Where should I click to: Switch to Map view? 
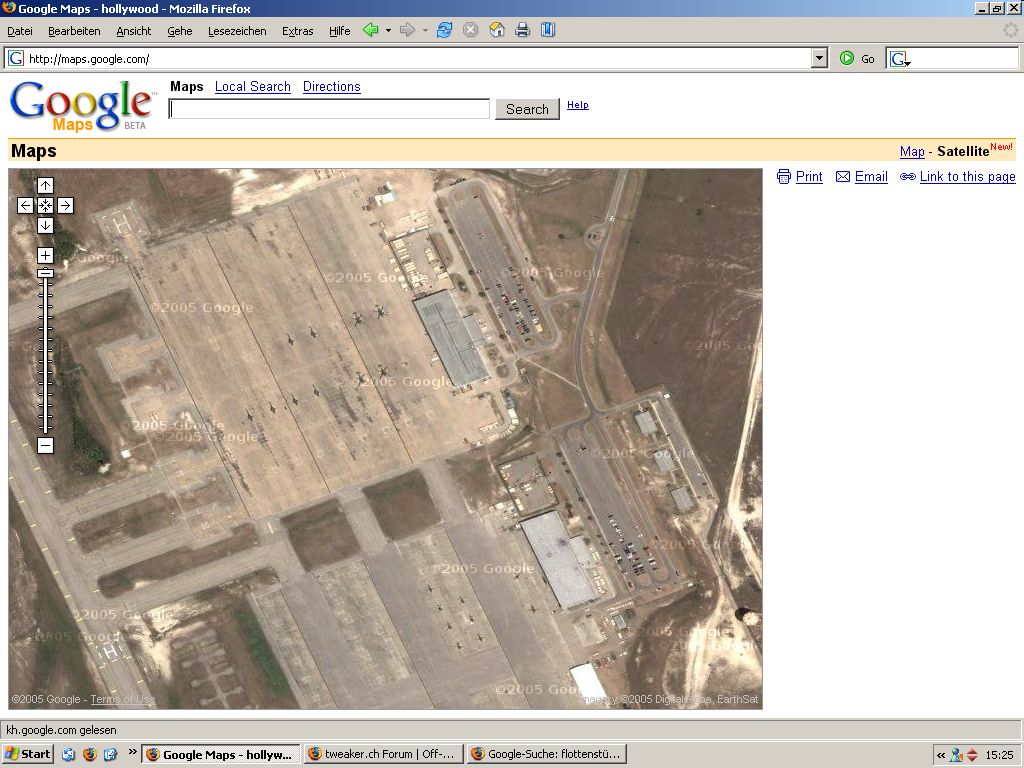click(x=911, y=151)
